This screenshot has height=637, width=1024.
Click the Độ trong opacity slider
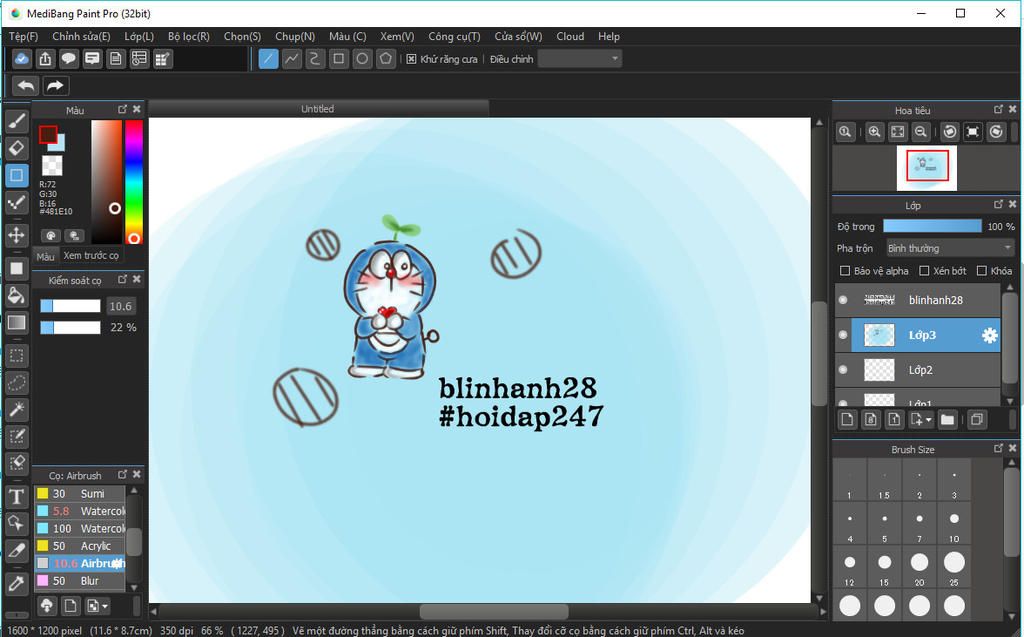(932, 226)
